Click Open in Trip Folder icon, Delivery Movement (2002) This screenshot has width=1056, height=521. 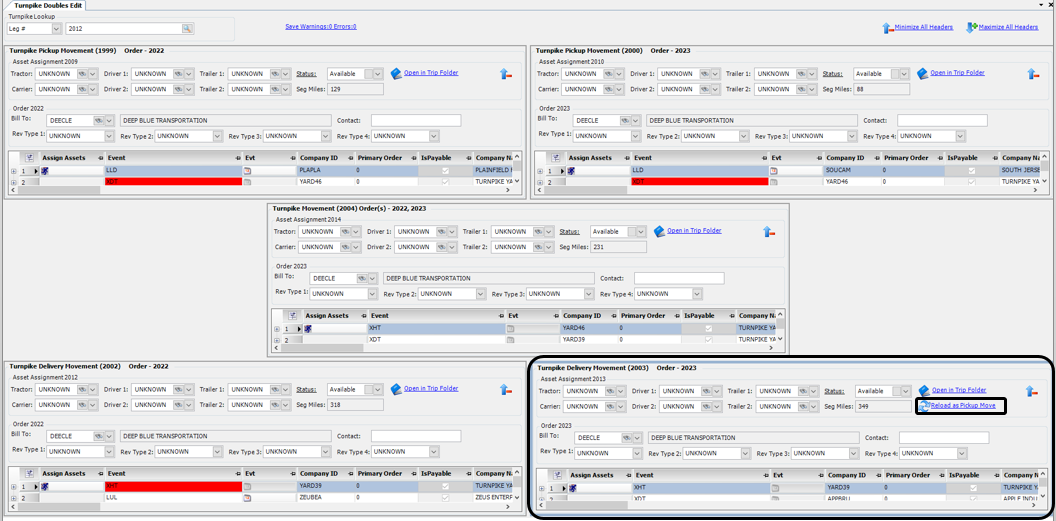396,389
